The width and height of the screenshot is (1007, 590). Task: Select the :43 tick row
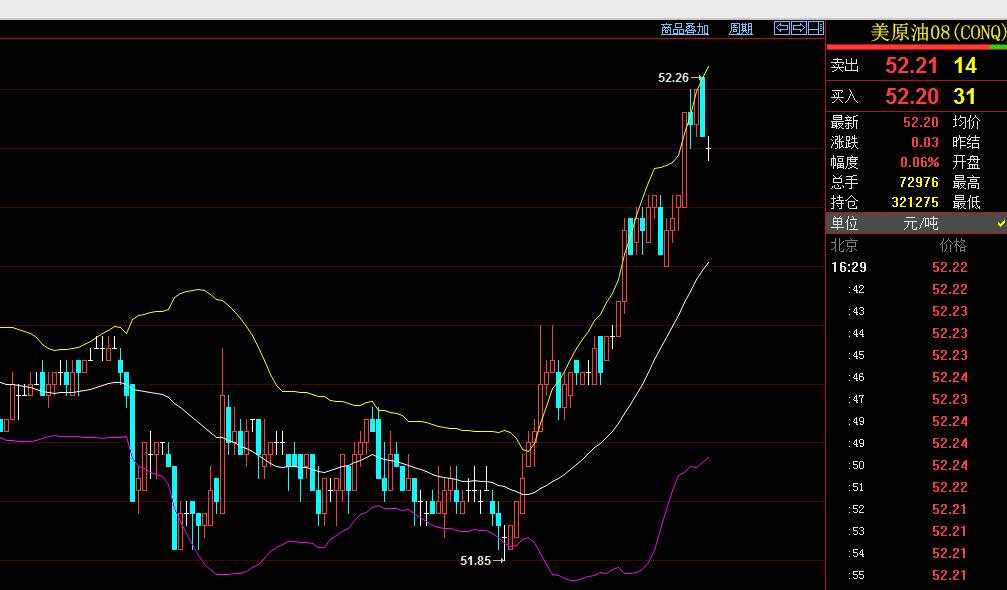[x=916, y=311]
